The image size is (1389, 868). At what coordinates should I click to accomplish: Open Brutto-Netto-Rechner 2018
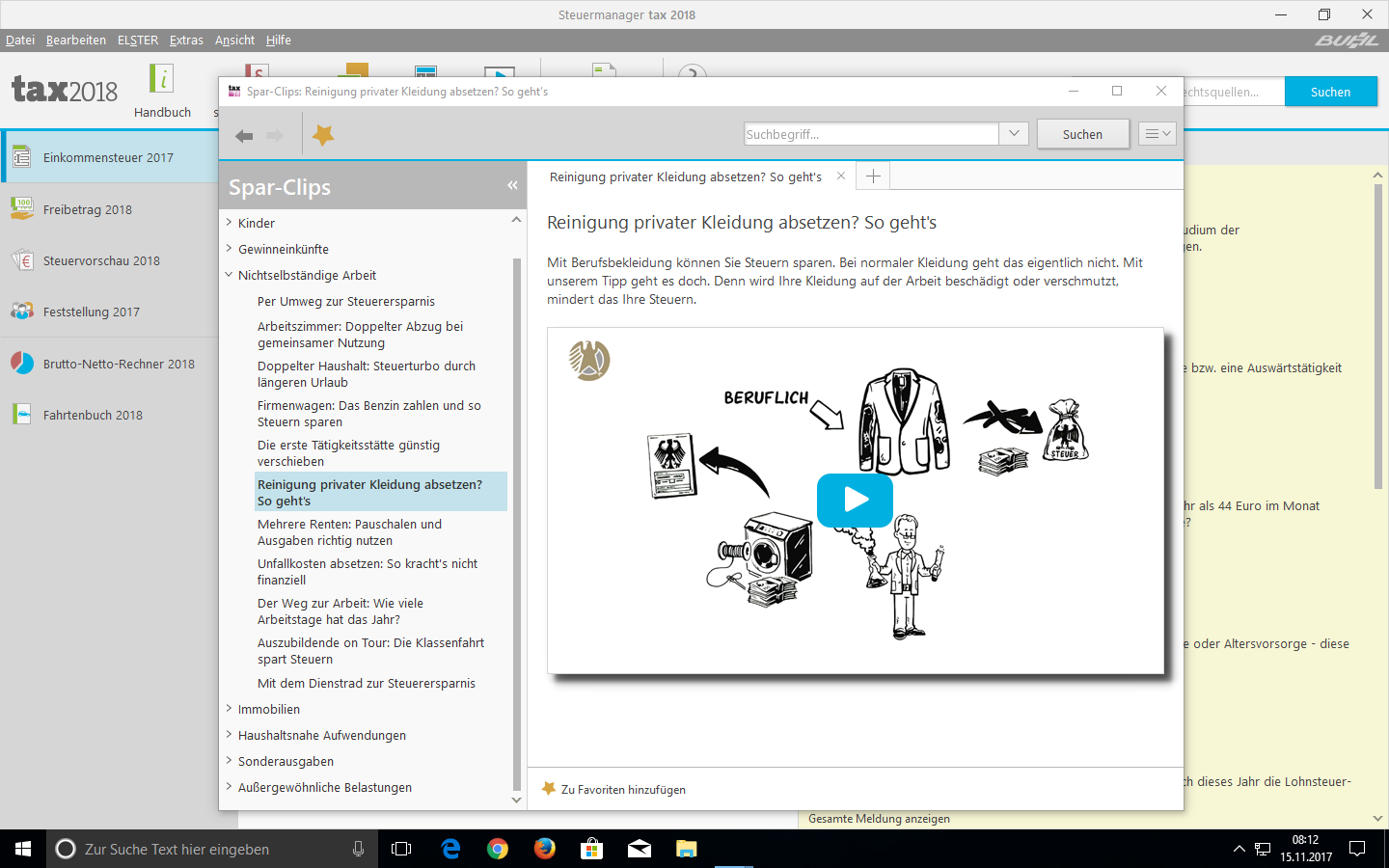click(x=109, y=364)
